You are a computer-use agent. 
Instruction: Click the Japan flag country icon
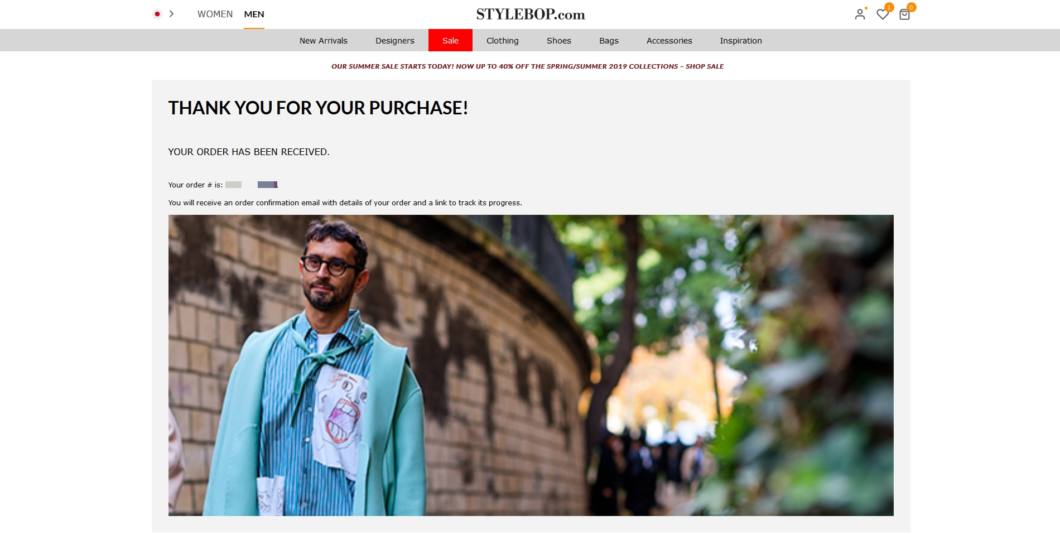point(157,14)
